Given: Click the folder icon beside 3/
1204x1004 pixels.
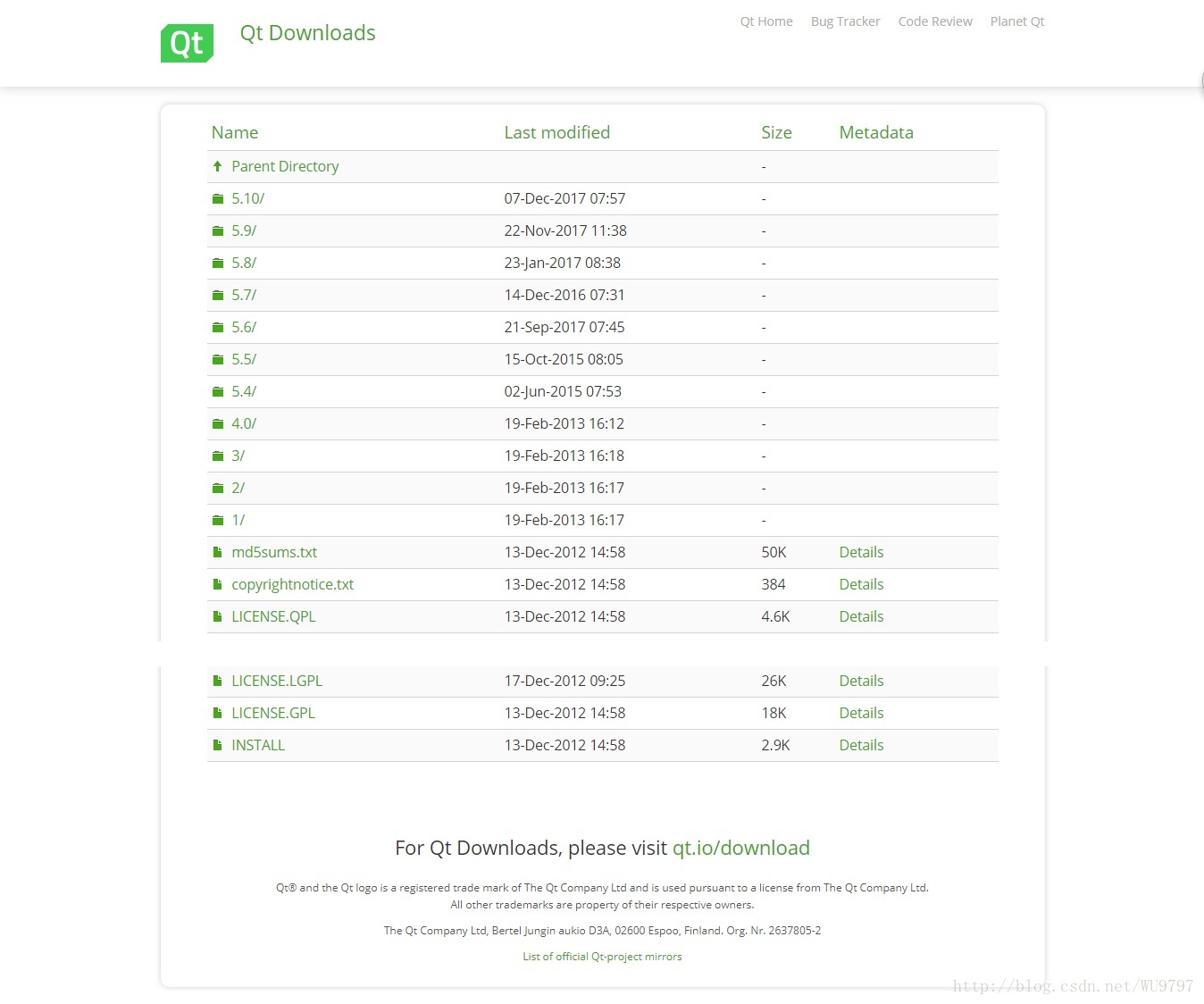Looking at the screenshot, I should tap(217, 456).
